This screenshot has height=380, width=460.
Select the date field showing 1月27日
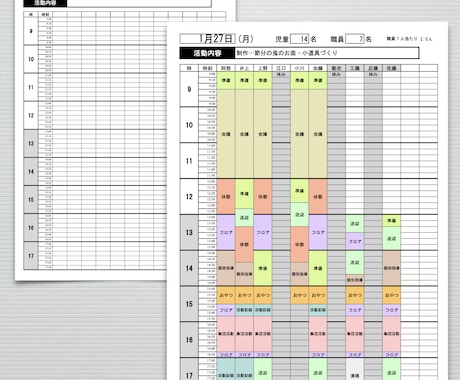(x=207, y=39)
